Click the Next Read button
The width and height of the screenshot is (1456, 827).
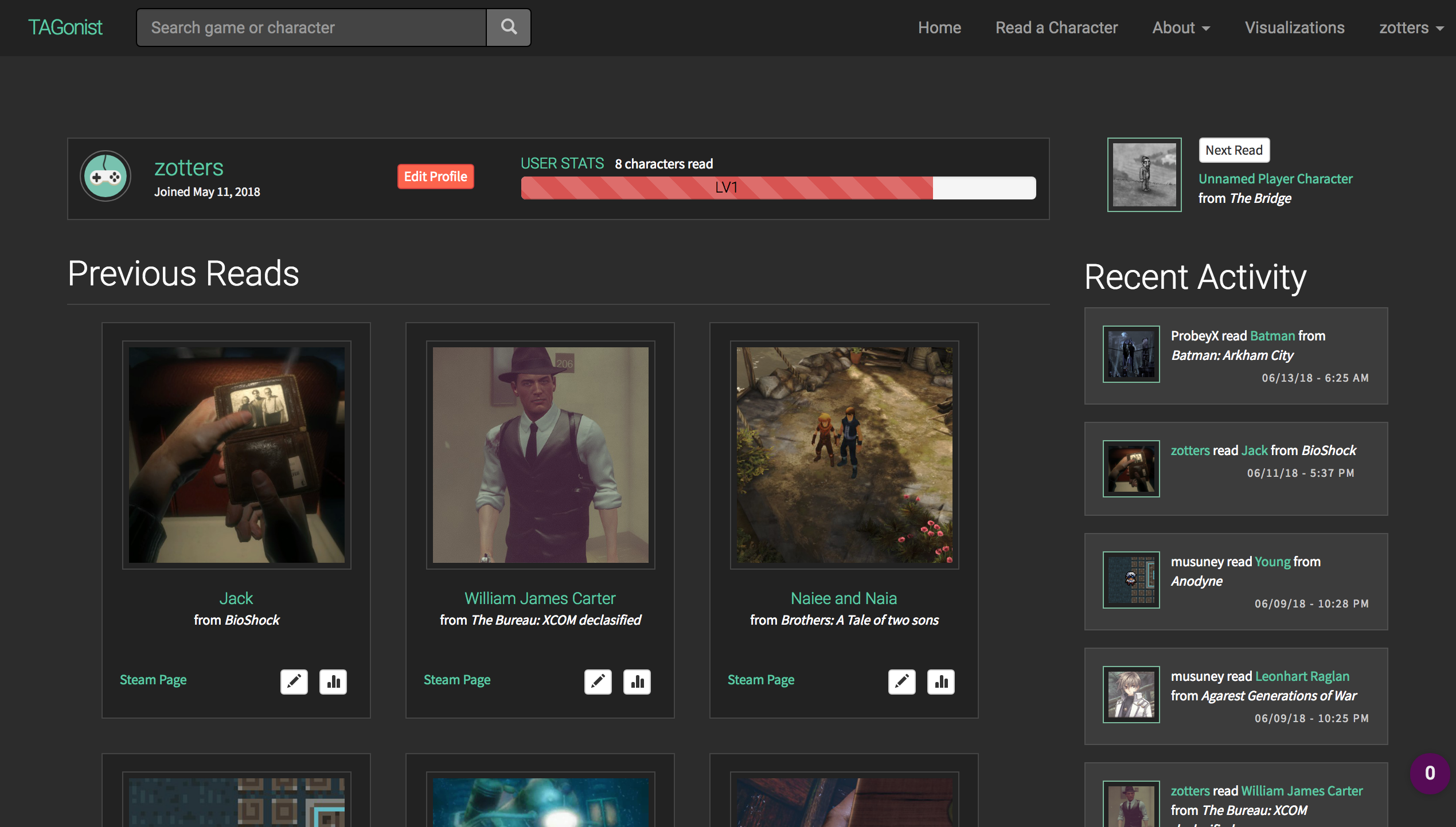point(1234,150)
